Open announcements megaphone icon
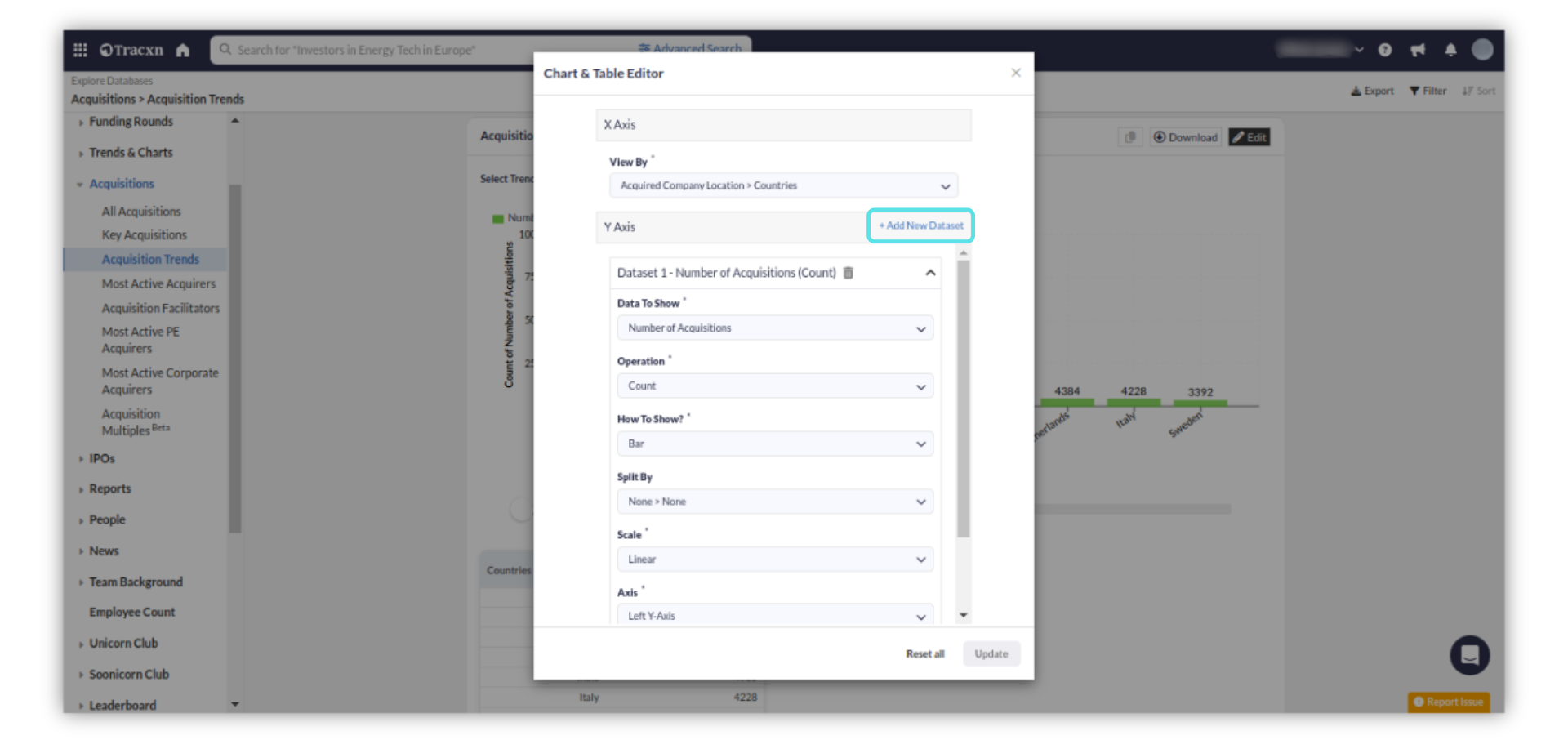The height and width of the screenshot is (749, 1568). [x=1418, y=50]
